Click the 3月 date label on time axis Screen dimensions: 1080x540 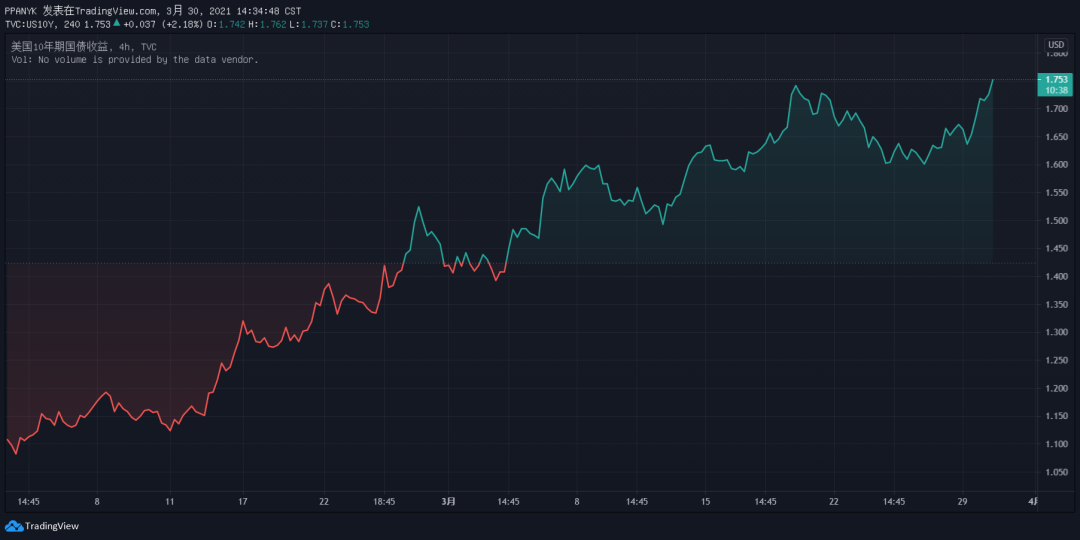tap(449, 501)
